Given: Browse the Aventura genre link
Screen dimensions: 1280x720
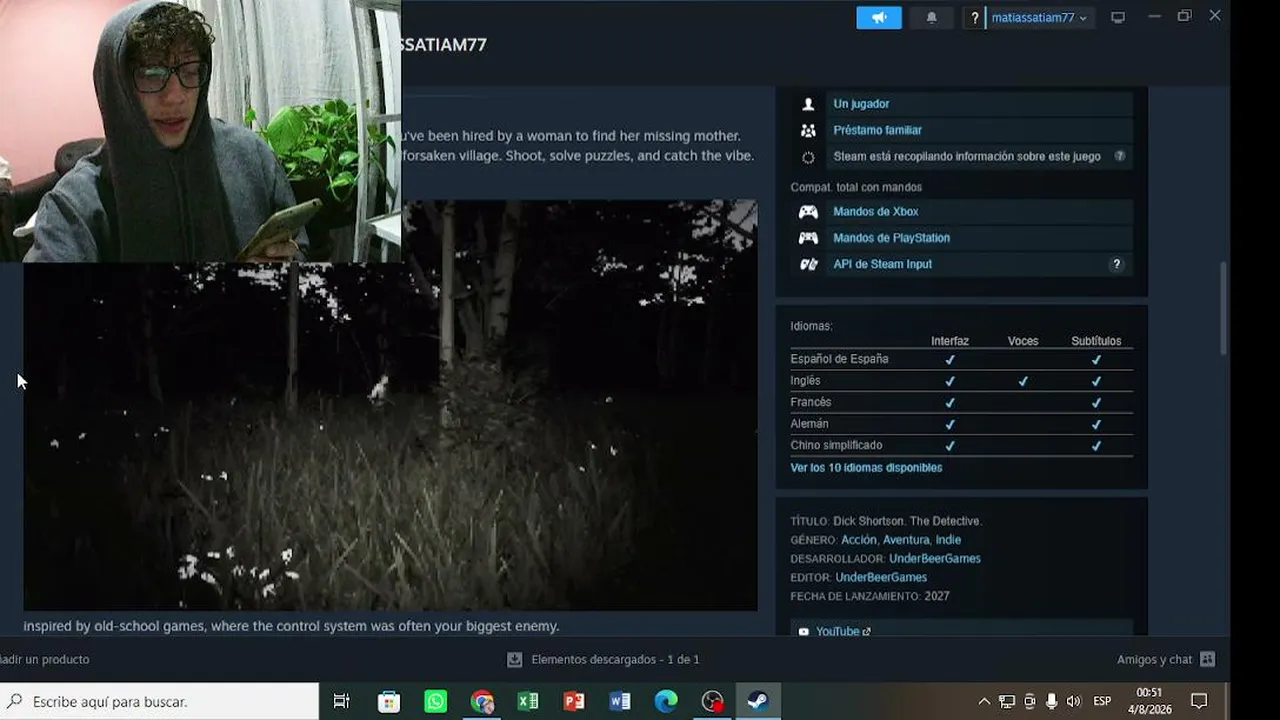Looking at the screenshot, I should tap(906, 540).
